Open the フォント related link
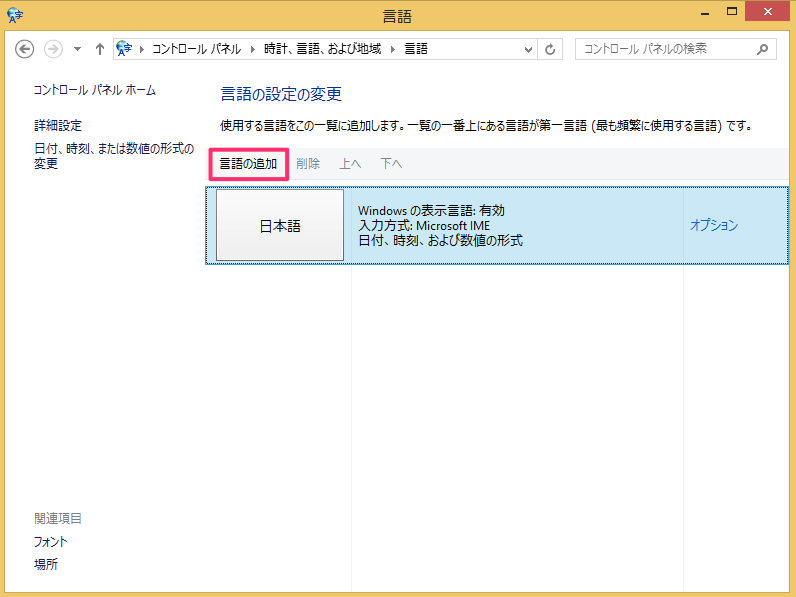 click(50, 542)
